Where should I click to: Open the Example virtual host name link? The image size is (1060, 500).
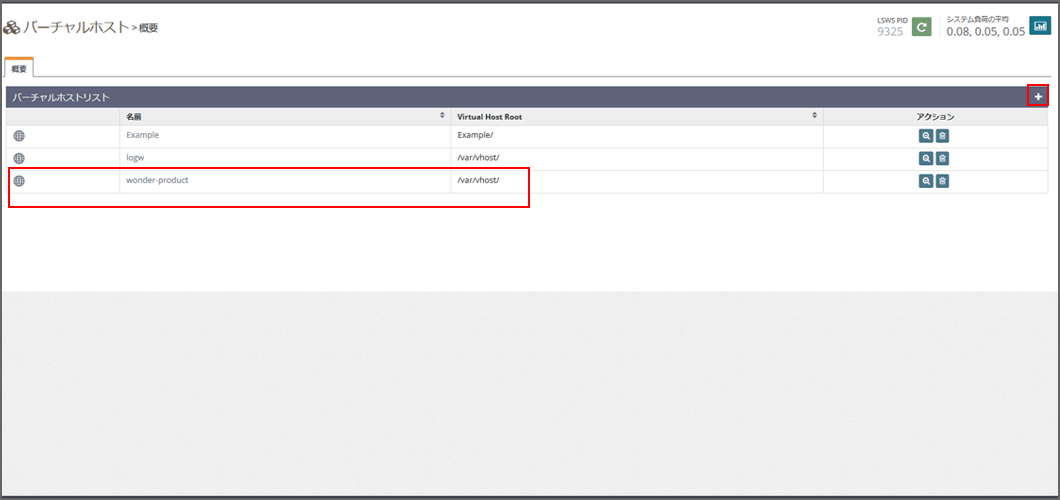coord(142,135)
